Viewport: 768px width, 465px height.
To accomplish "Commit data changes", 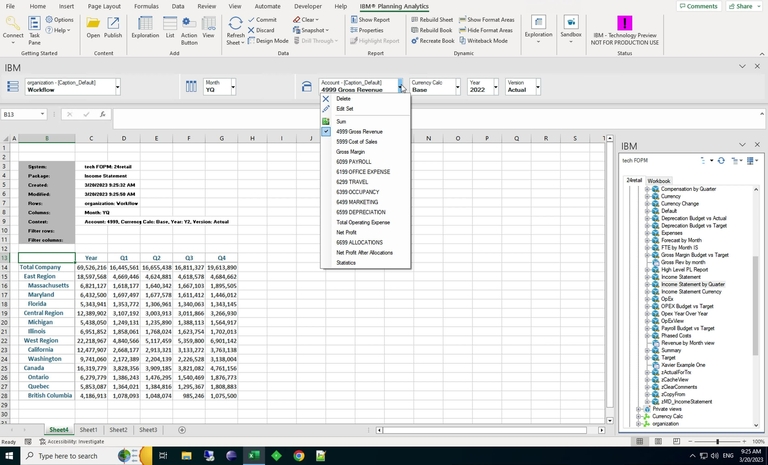I will (262, 20).
